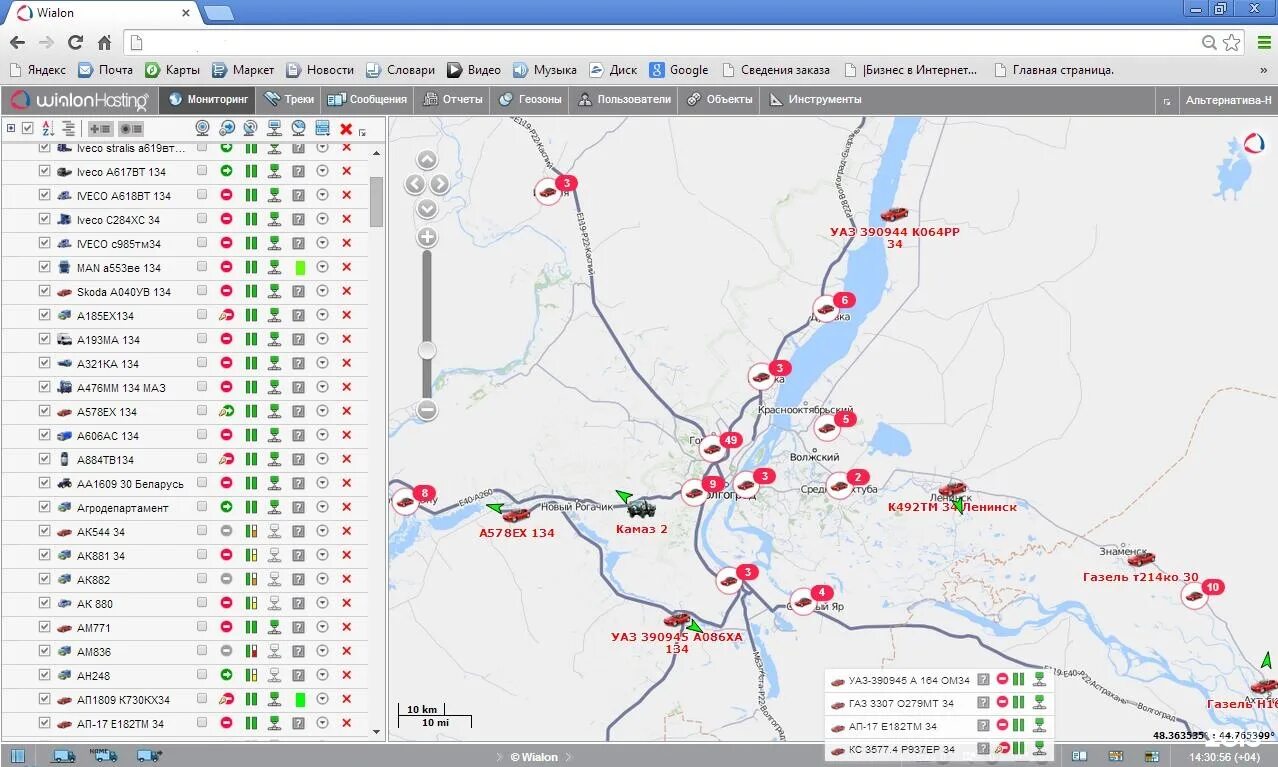The image size is (1278, 767).
Task: Remove Iveco A617BT 134 with its red X
Action: click(x=346, y=171)
